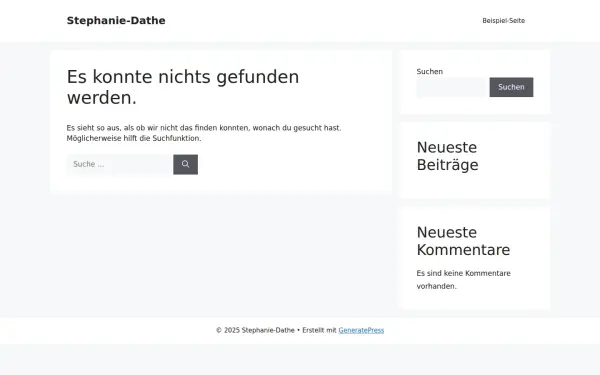Click the magnifying glass search icon button
Screen dimensions: 600x375
point(186,165)
